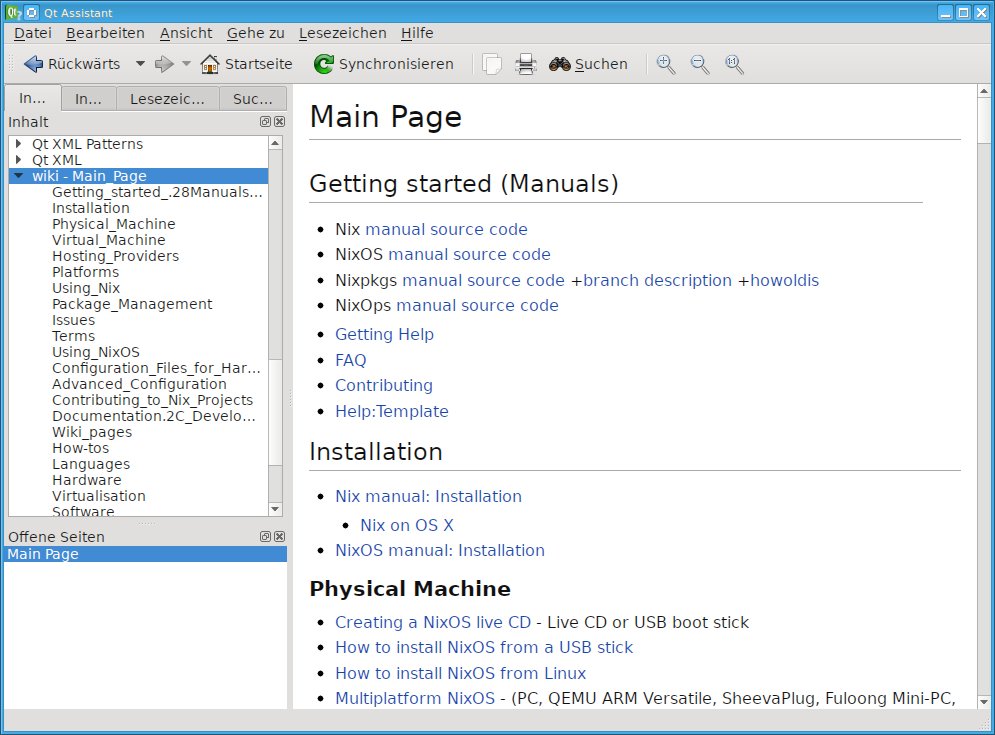The width and height of the screenshot is (995, 735).
Task: Switch to the Lesezeichen sidebar tab
Action: (169, 99)
